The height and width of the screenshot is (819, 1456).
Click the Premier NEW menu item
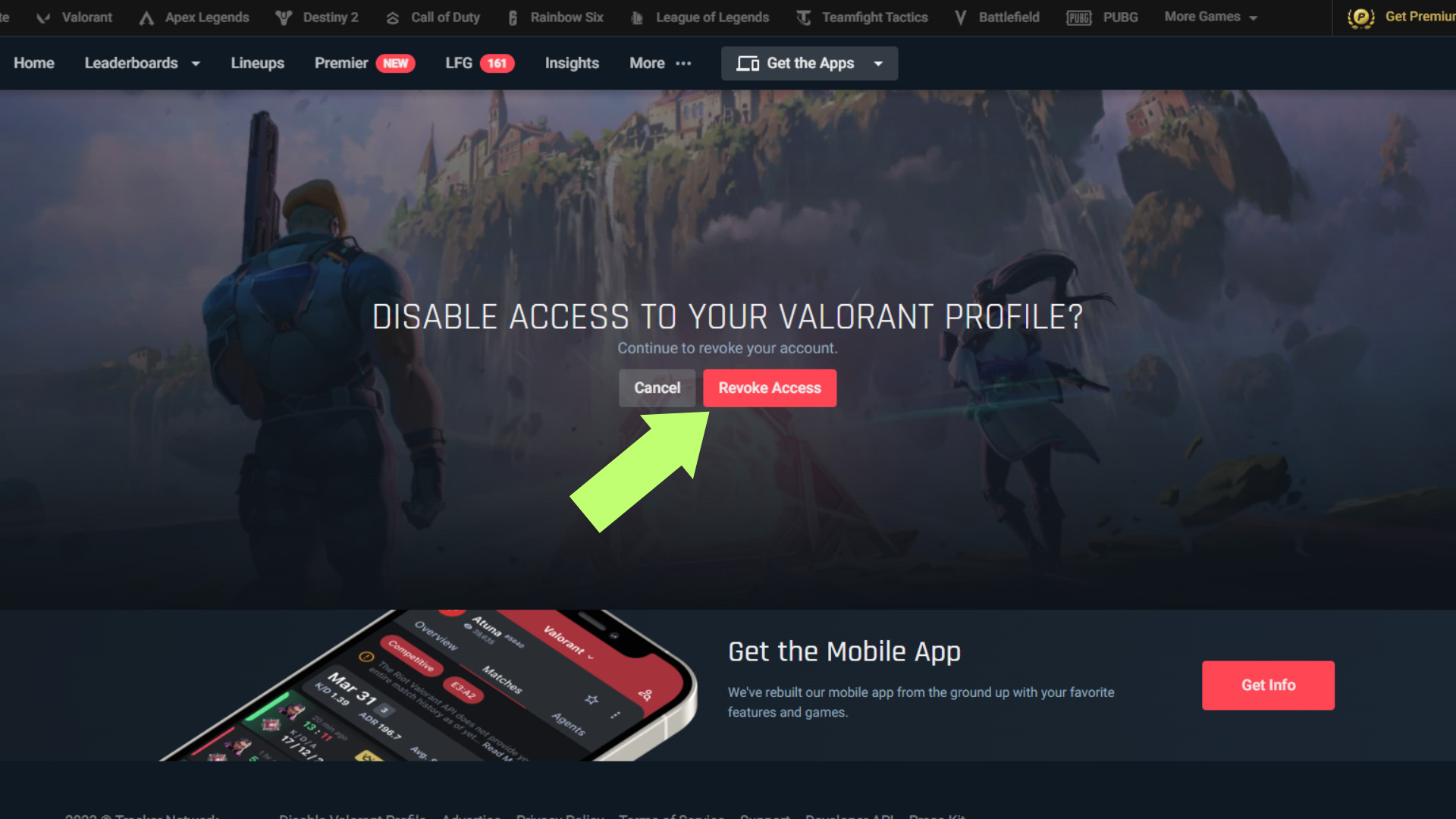[x=363, y=63]
